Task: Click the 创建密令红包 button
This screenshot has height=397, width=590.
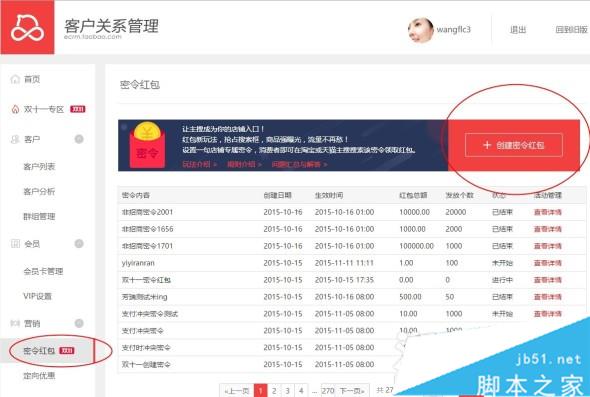Action: point(514,145)
